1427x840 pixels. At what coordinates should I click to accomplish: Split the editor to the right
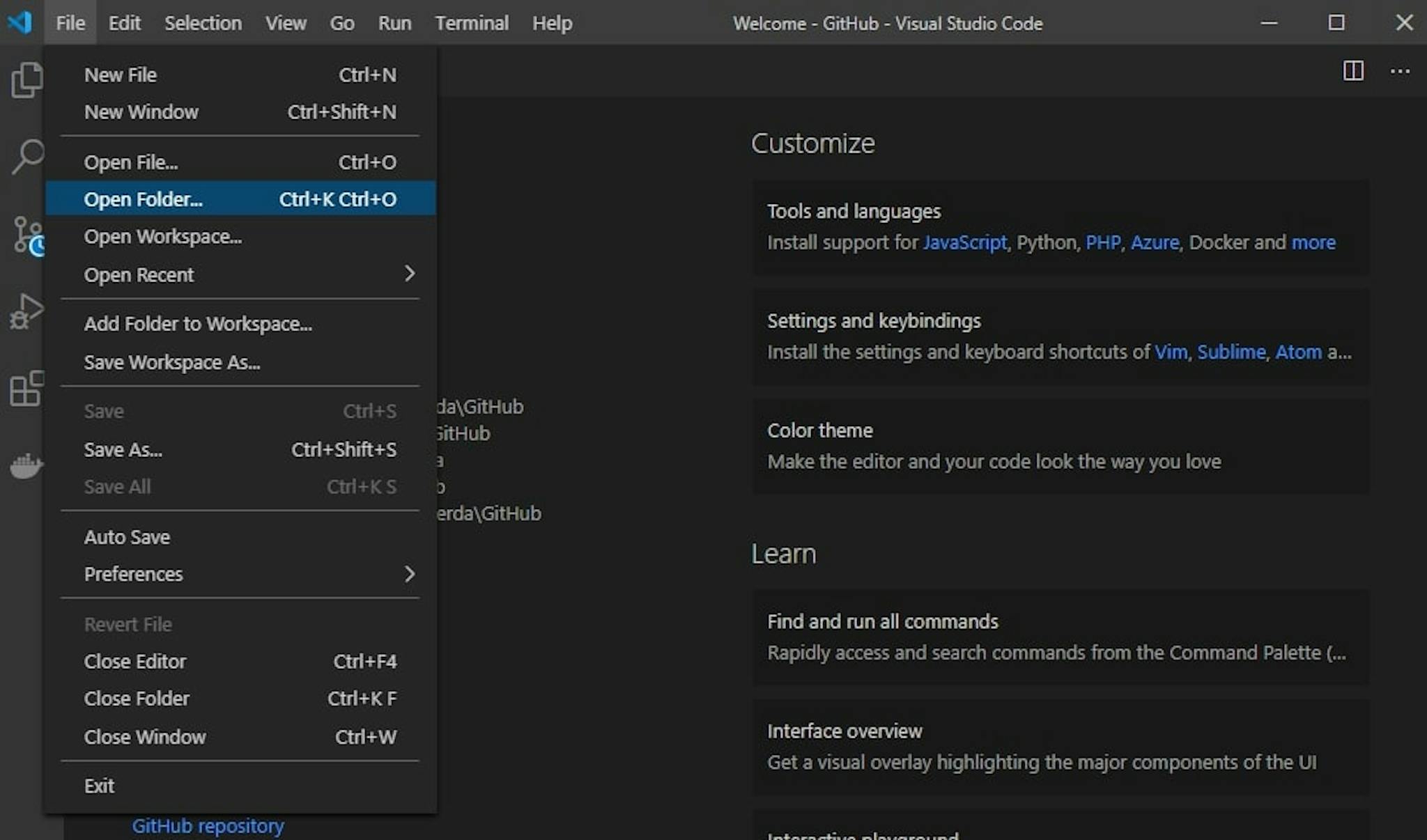pyautogui.click(x=1353, y=71)
